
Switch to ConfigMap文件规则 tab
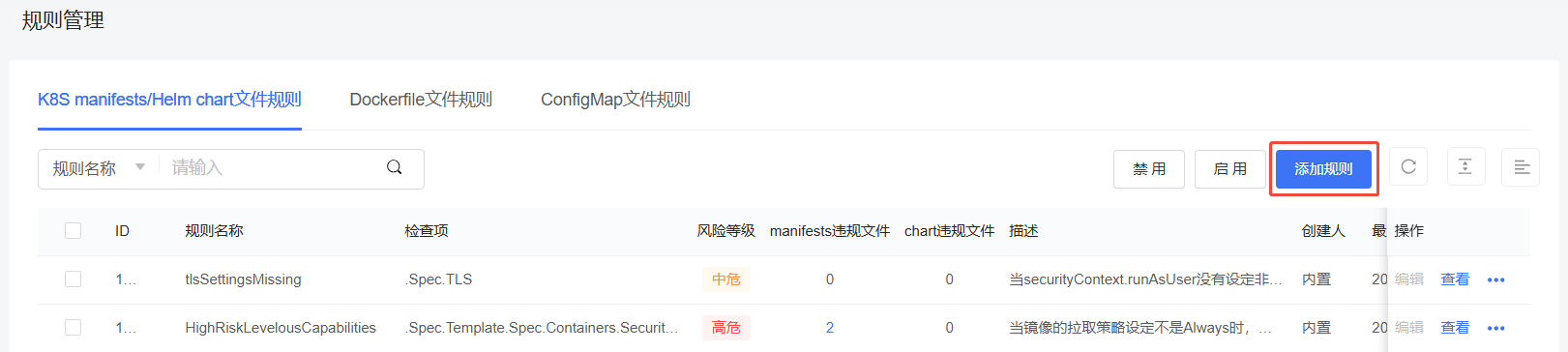(x=615, y=100)
